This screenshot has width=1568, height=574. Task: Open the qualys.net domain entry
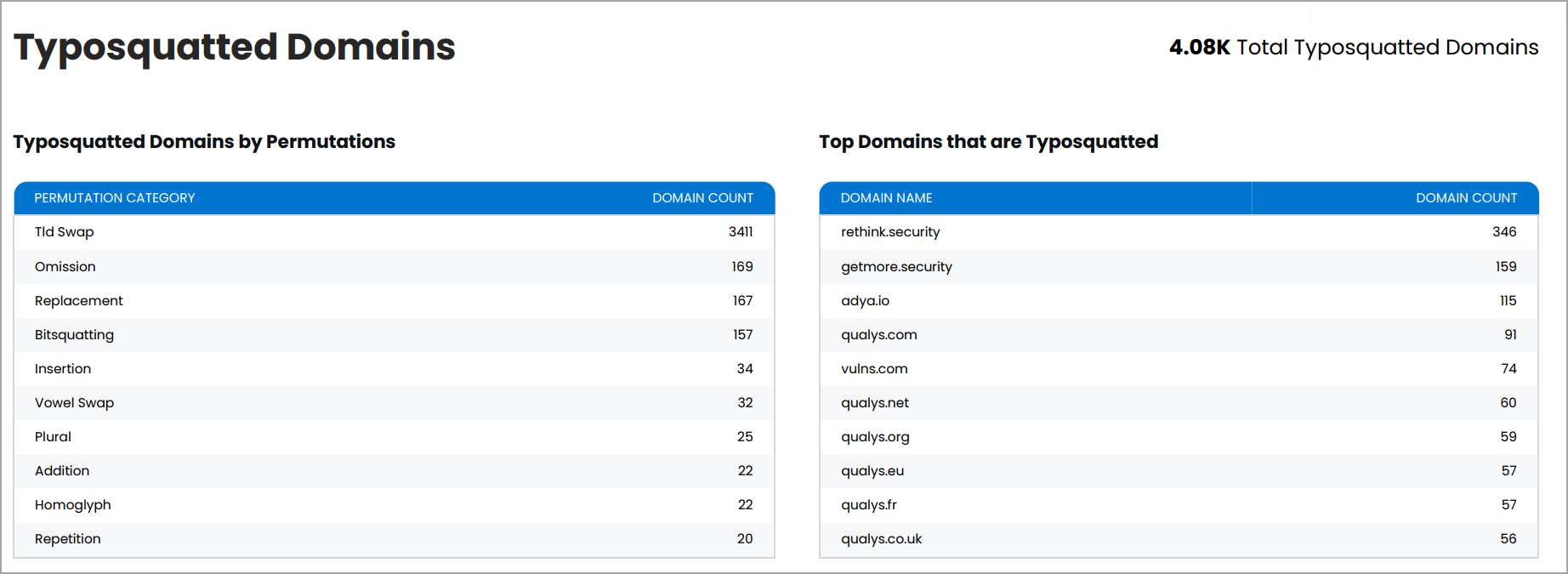coord(875,403)
